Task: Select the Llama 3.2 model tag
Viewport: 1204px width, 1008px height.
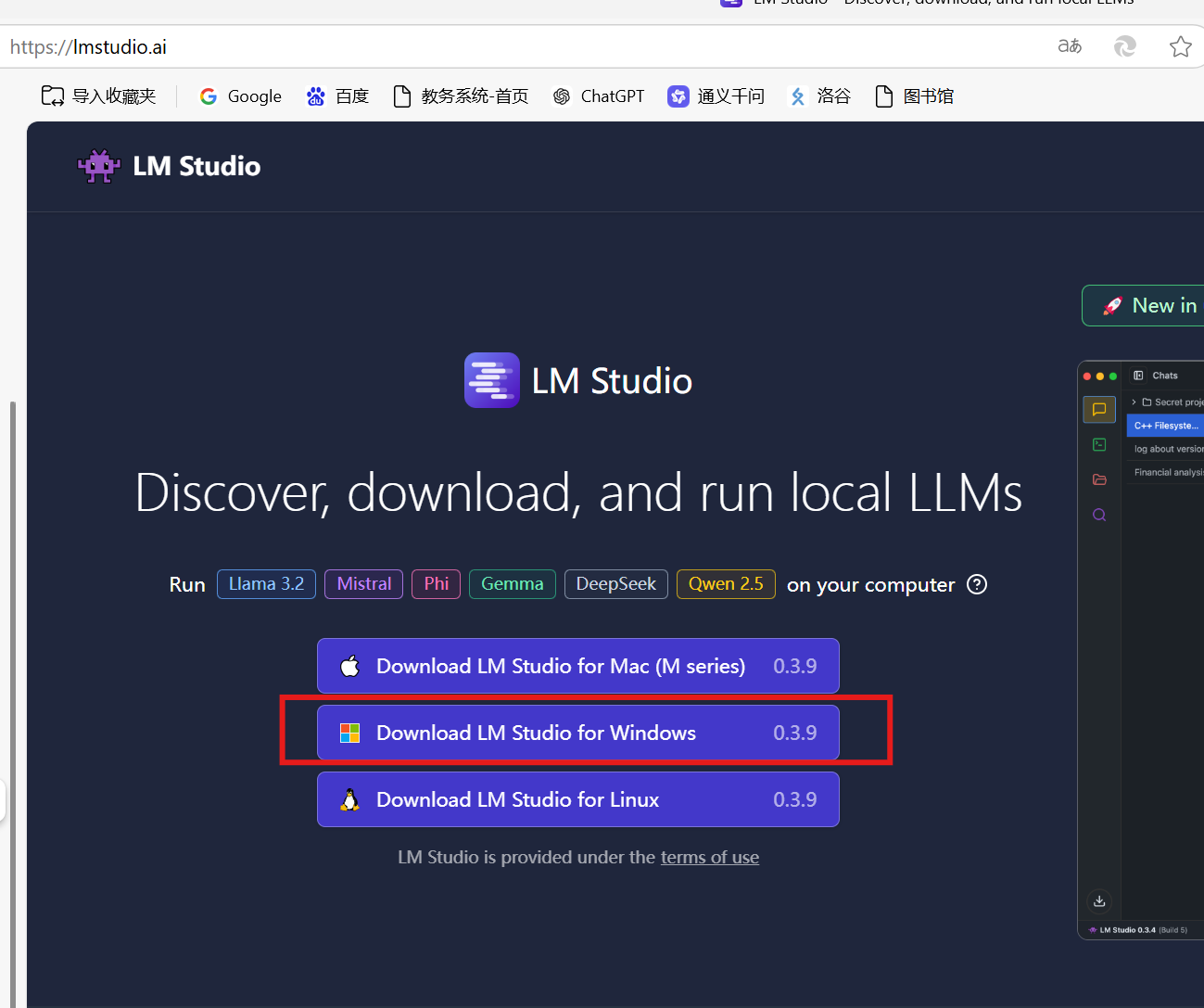Action: [x=266, y=584]
